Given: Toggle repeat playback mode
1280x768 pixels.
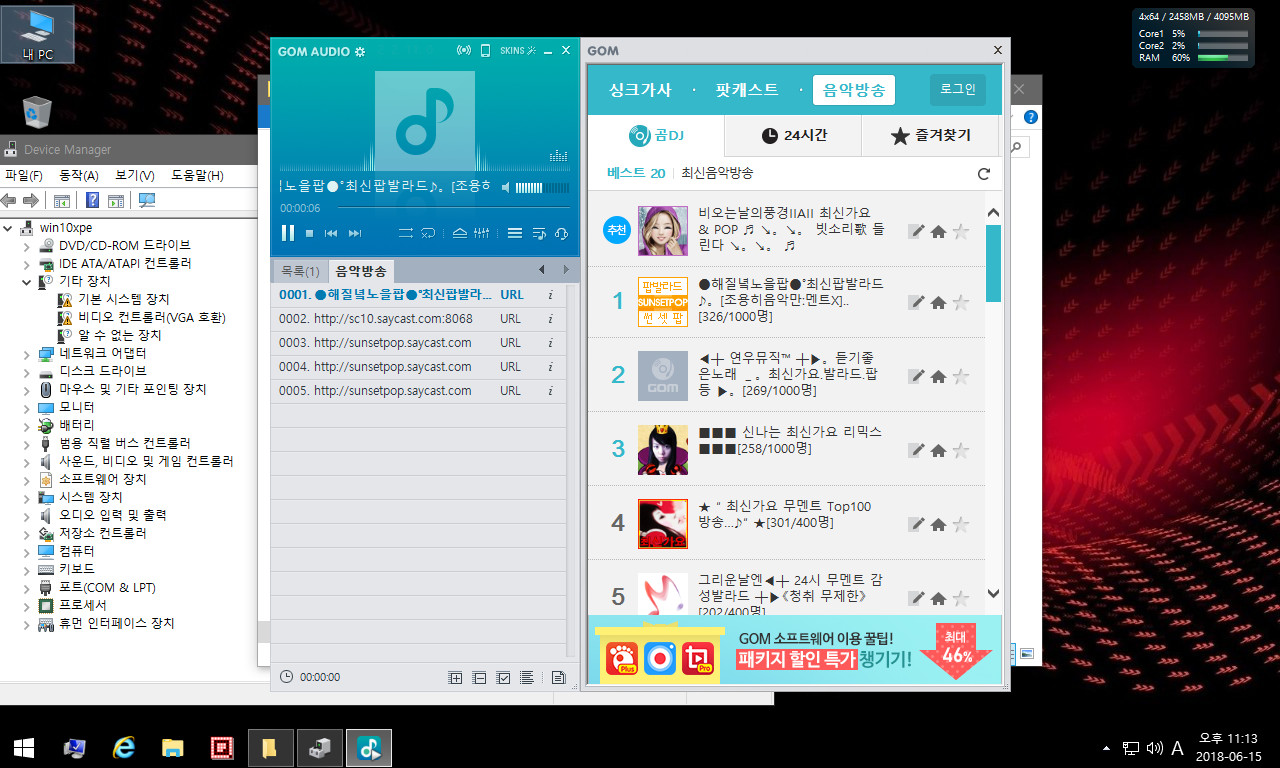Looking at the screenshot, I should pyautogui.click(x=429, y=233).
